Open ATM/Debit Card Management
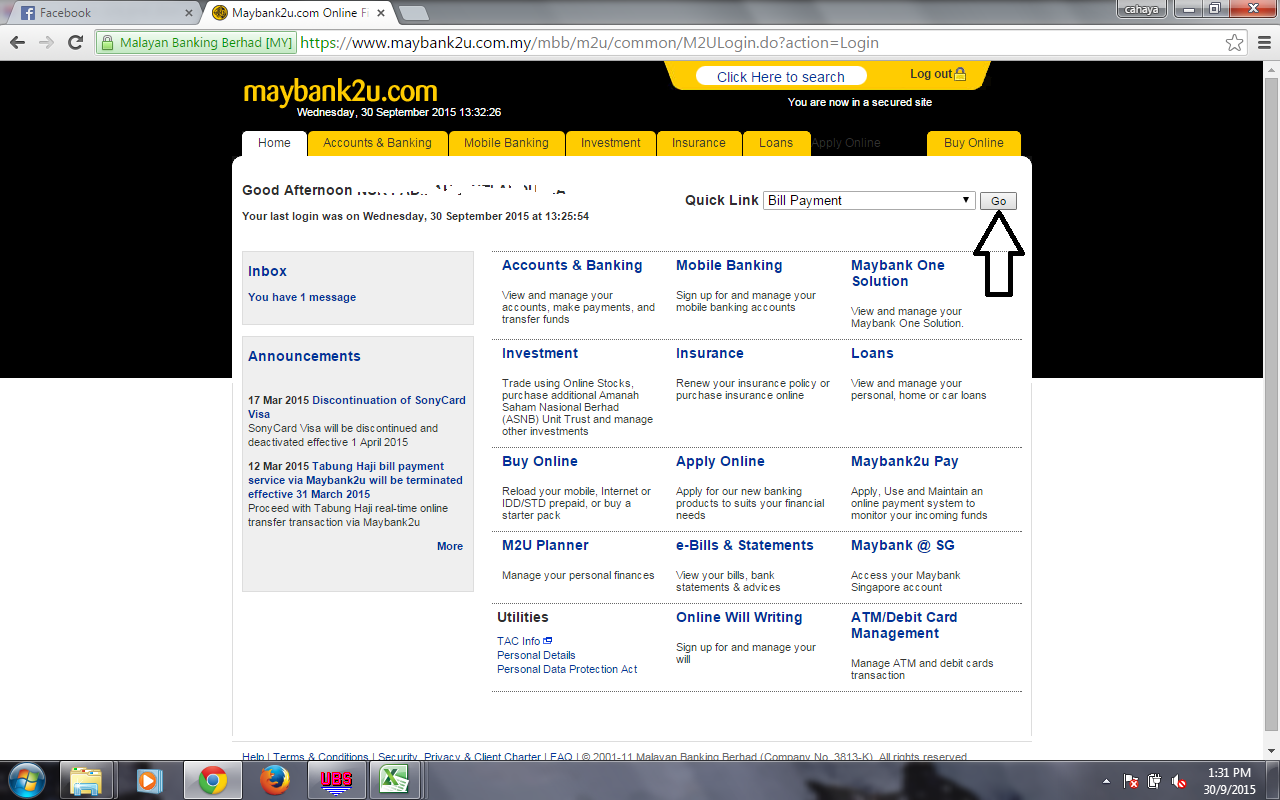 [x=904, y=625]
